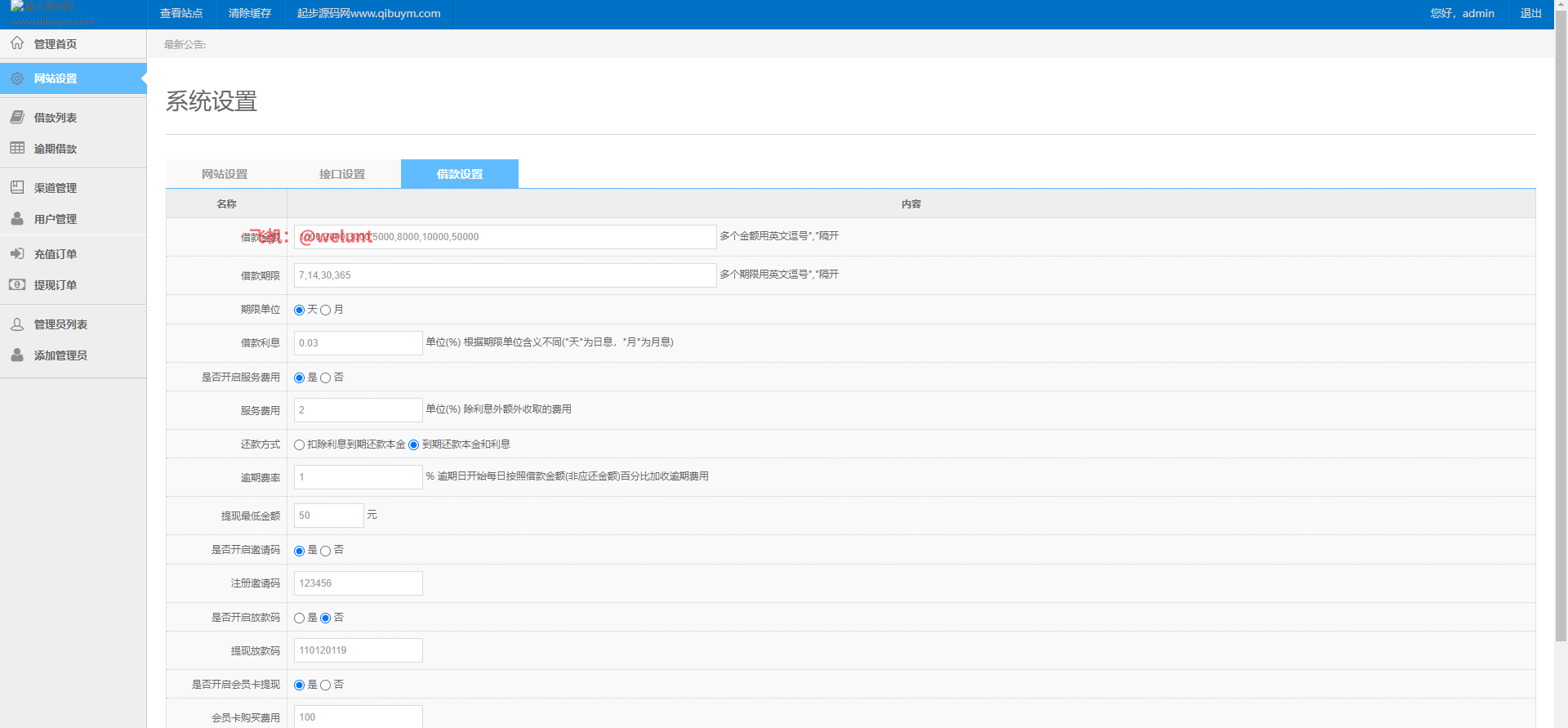Open 借款列表 via its book icon
1568x728 pixels.
coord(17,117)
